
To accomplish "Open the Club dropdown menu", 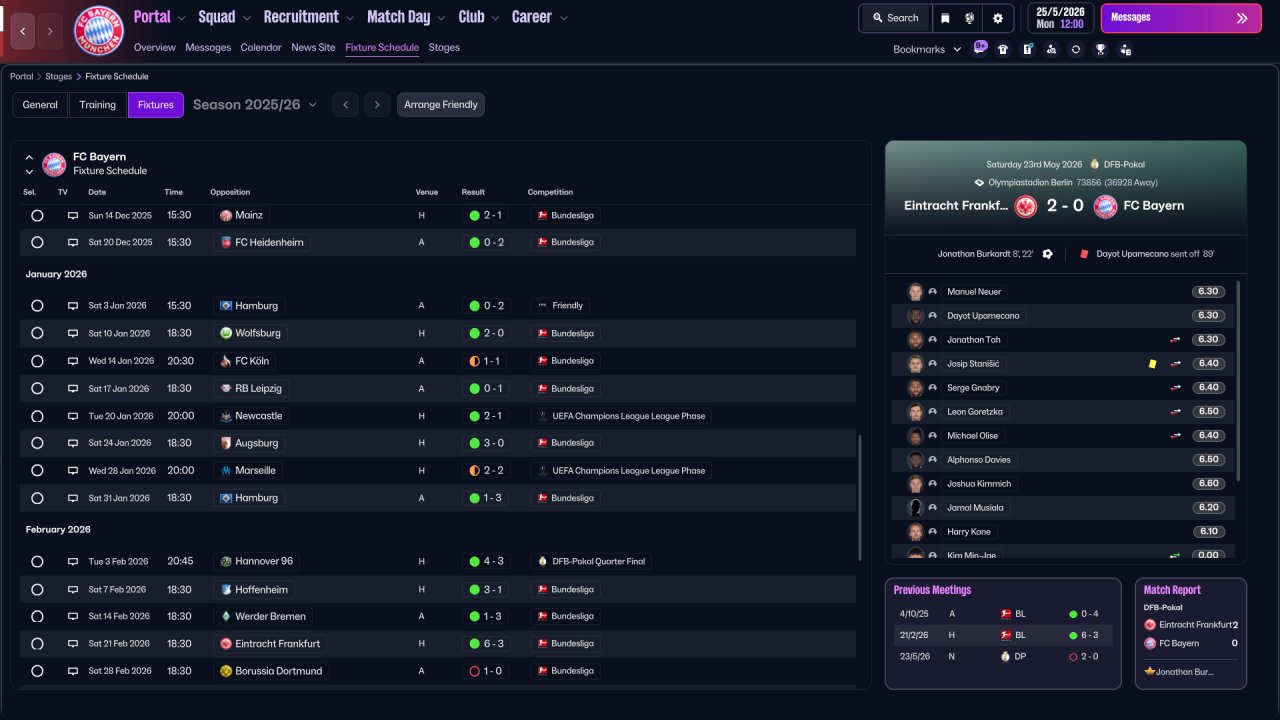I will point(480,17).
